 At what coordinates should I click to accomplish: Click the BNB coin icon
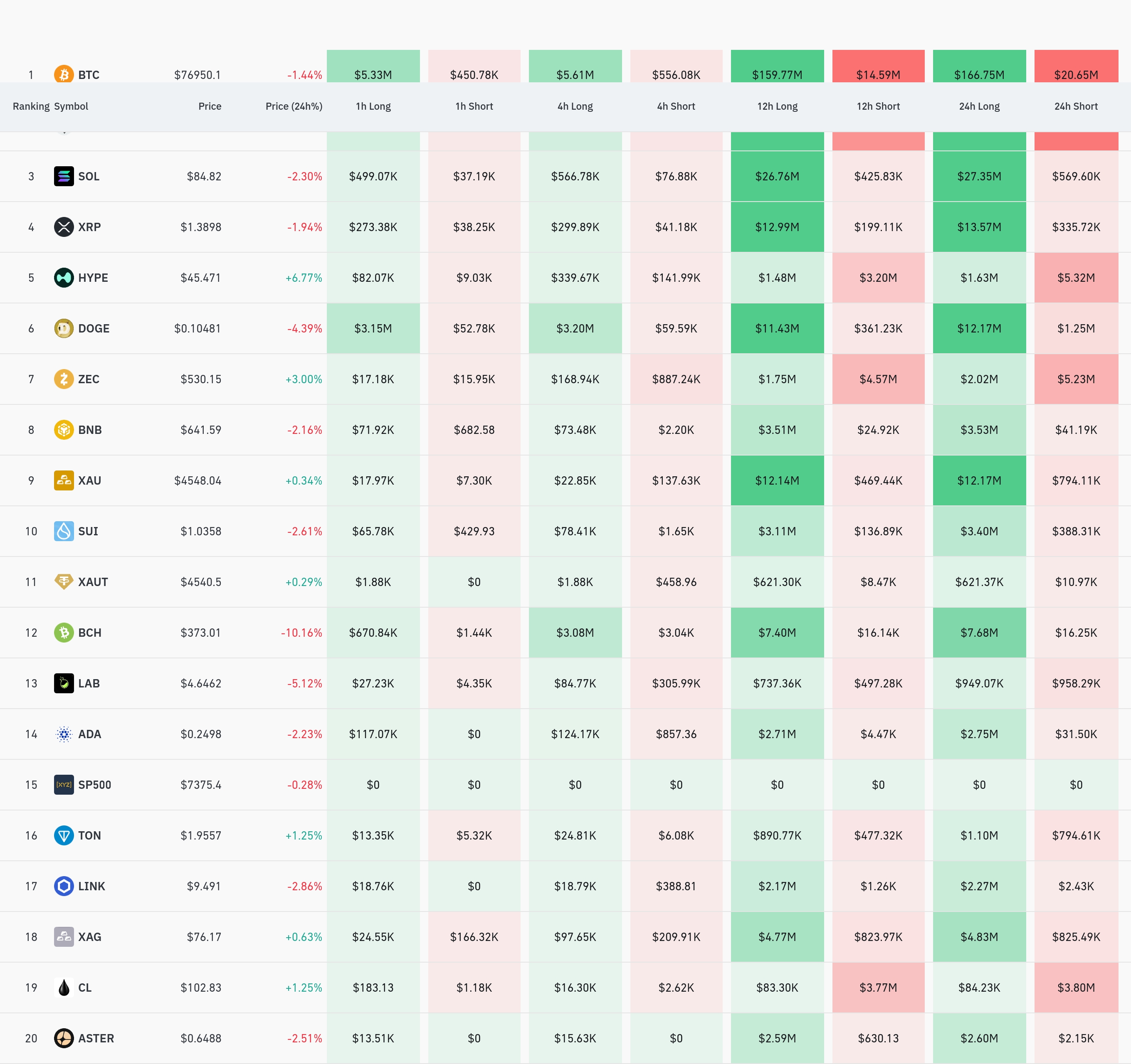(64, 430)
